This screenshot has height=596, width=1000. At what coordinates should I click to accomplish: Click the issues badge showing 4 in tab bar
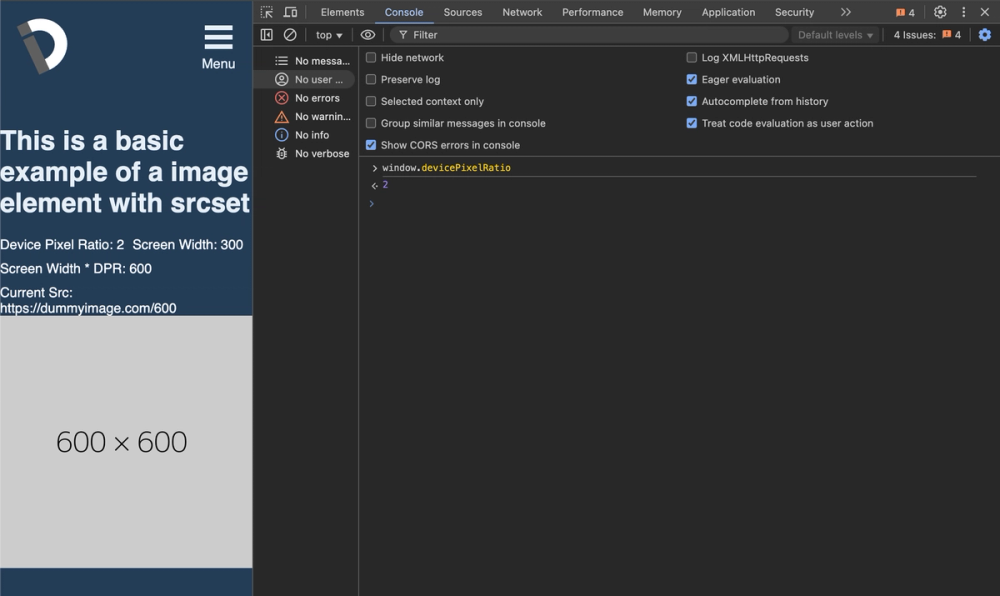[905, 12]
